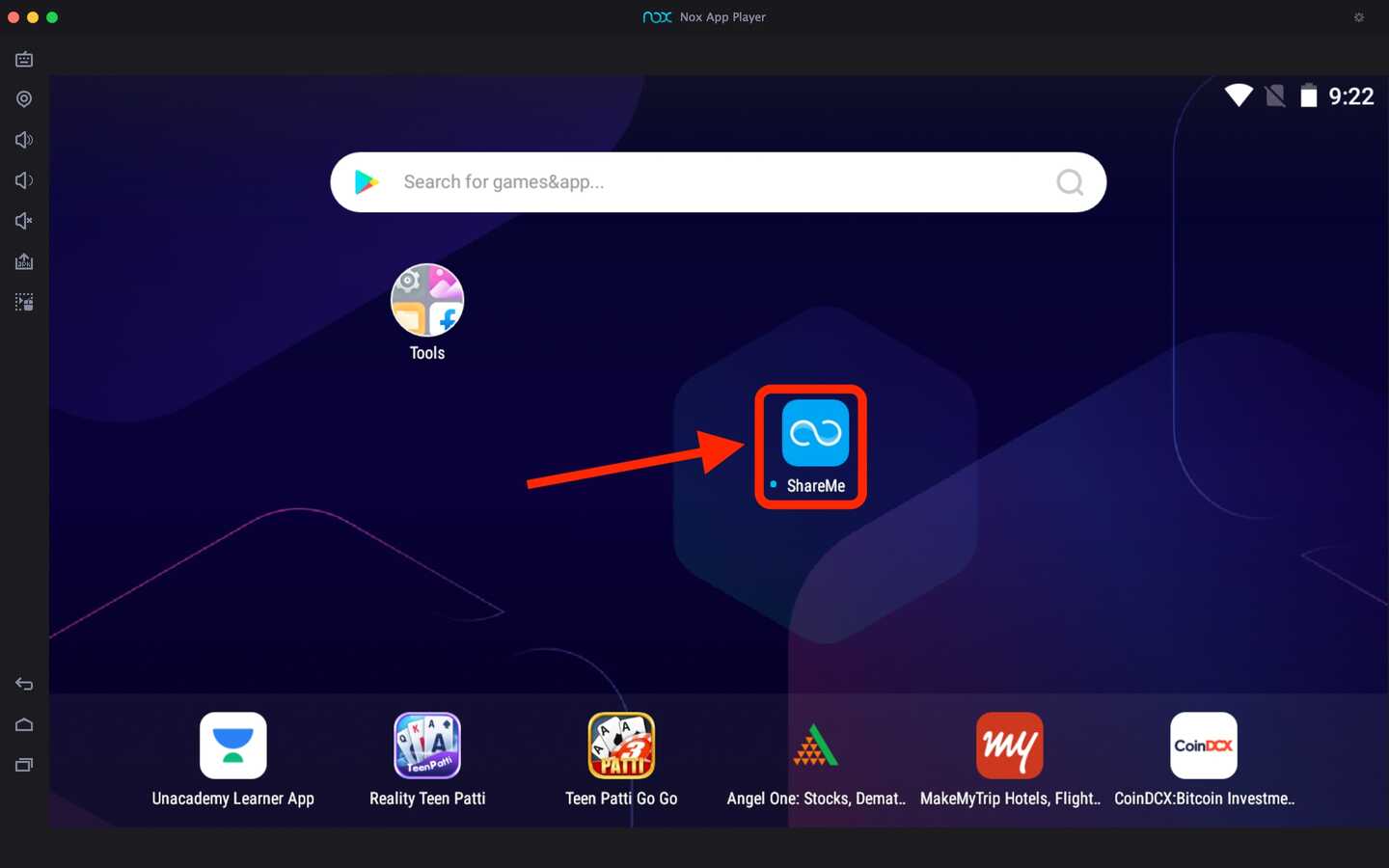The height and width of the screenshot is (868, 1389).
Task: Click the screenshot capture icon in sidebar
Action: [x=24, y=302]
